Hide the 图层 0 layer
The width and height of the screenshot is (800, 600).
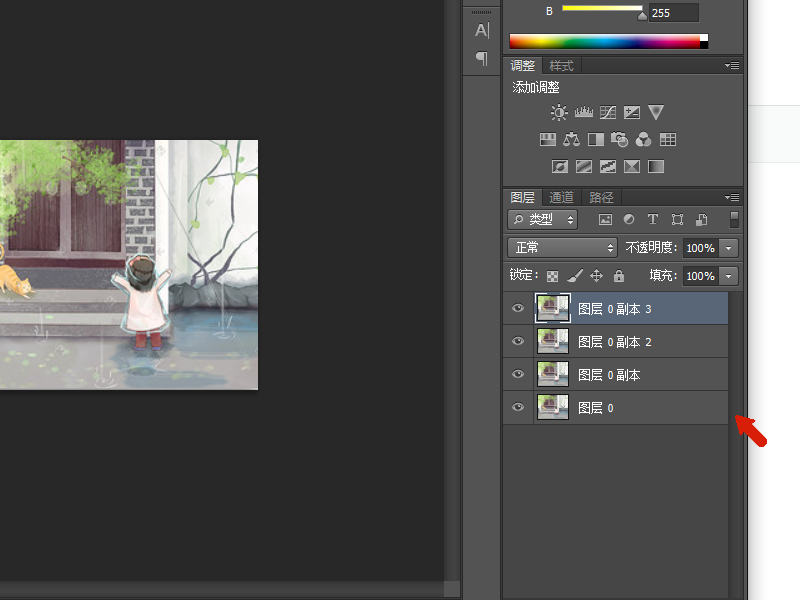tap(518, 407)
